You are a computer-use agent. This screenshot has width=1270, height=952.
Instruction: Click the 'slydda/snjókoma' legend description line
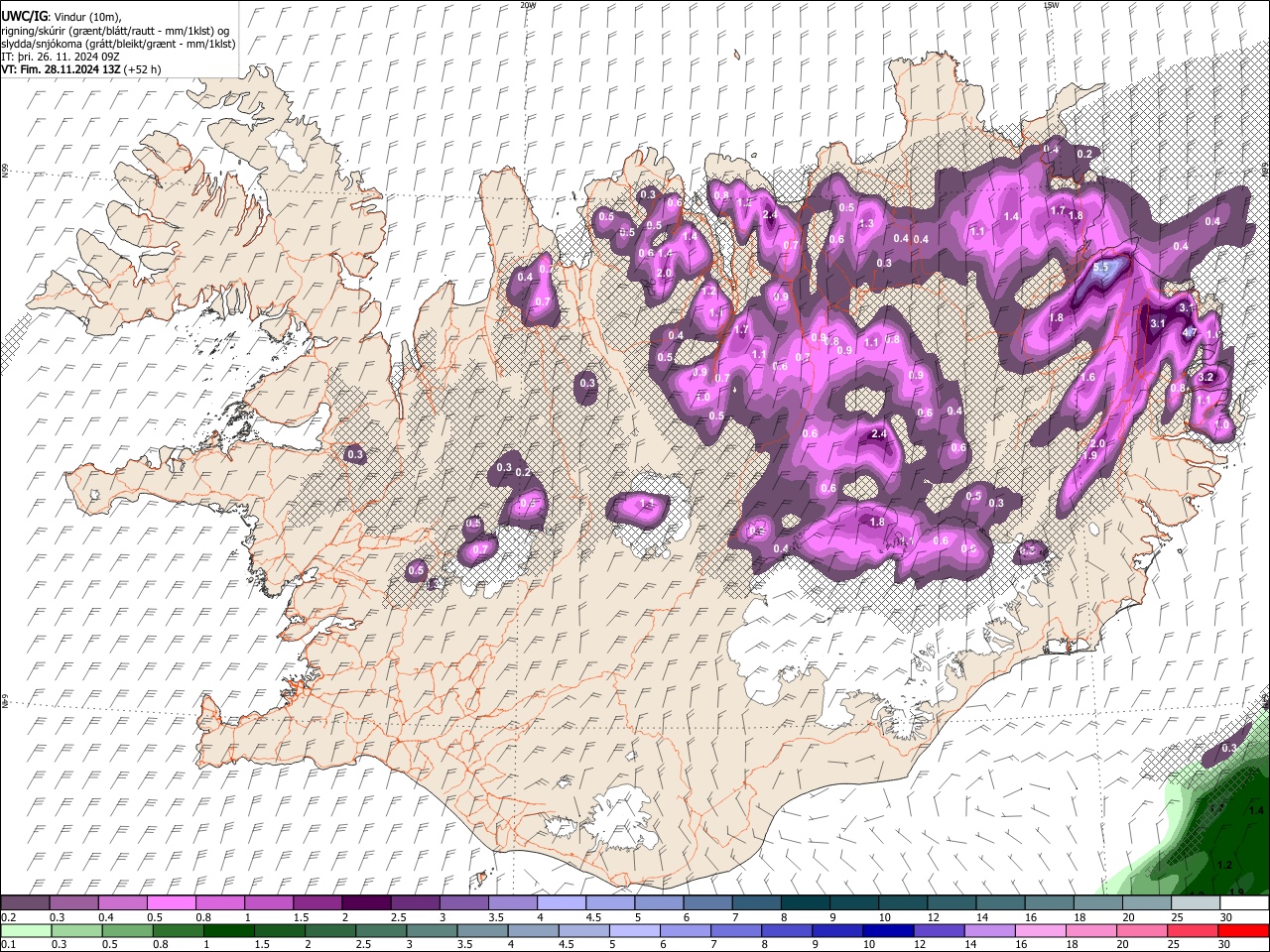point(118,44)
